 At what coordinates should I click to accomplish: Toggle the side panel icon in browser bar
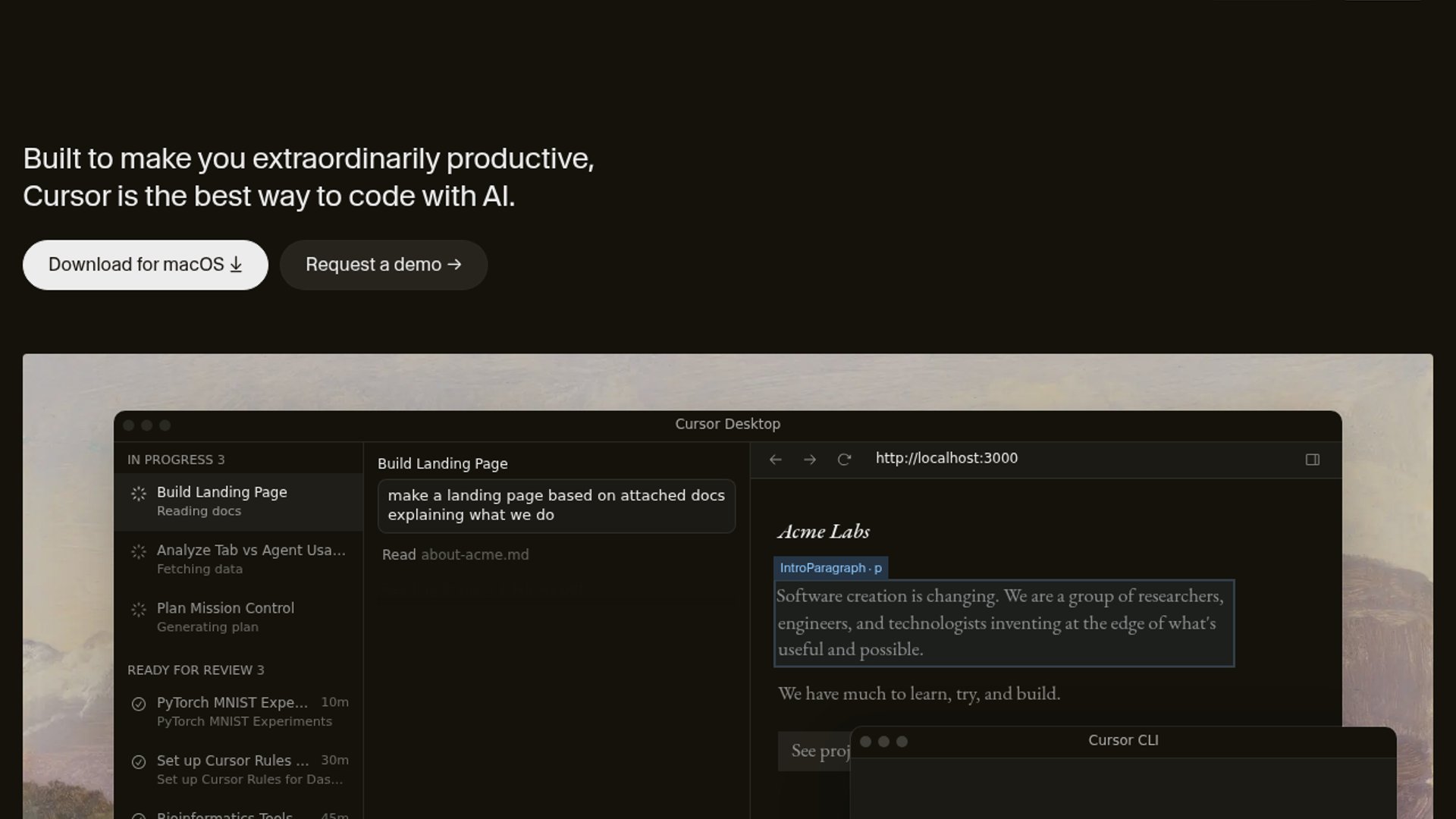click(1313, 460)
